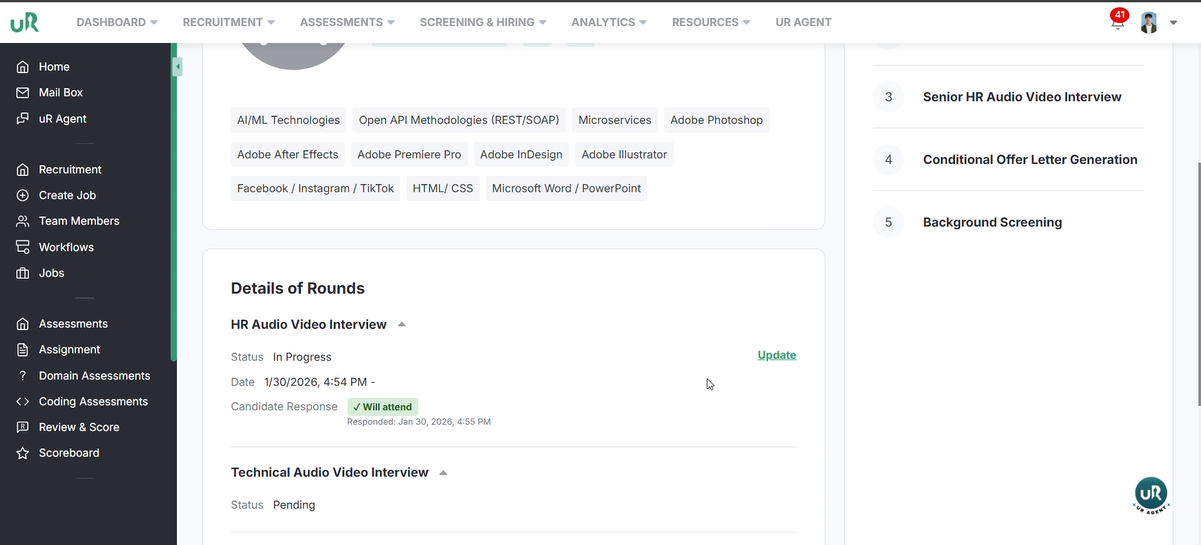Select Workflows in the sidebar
This screenshot has width=1201, height=545.
(66, 247)
